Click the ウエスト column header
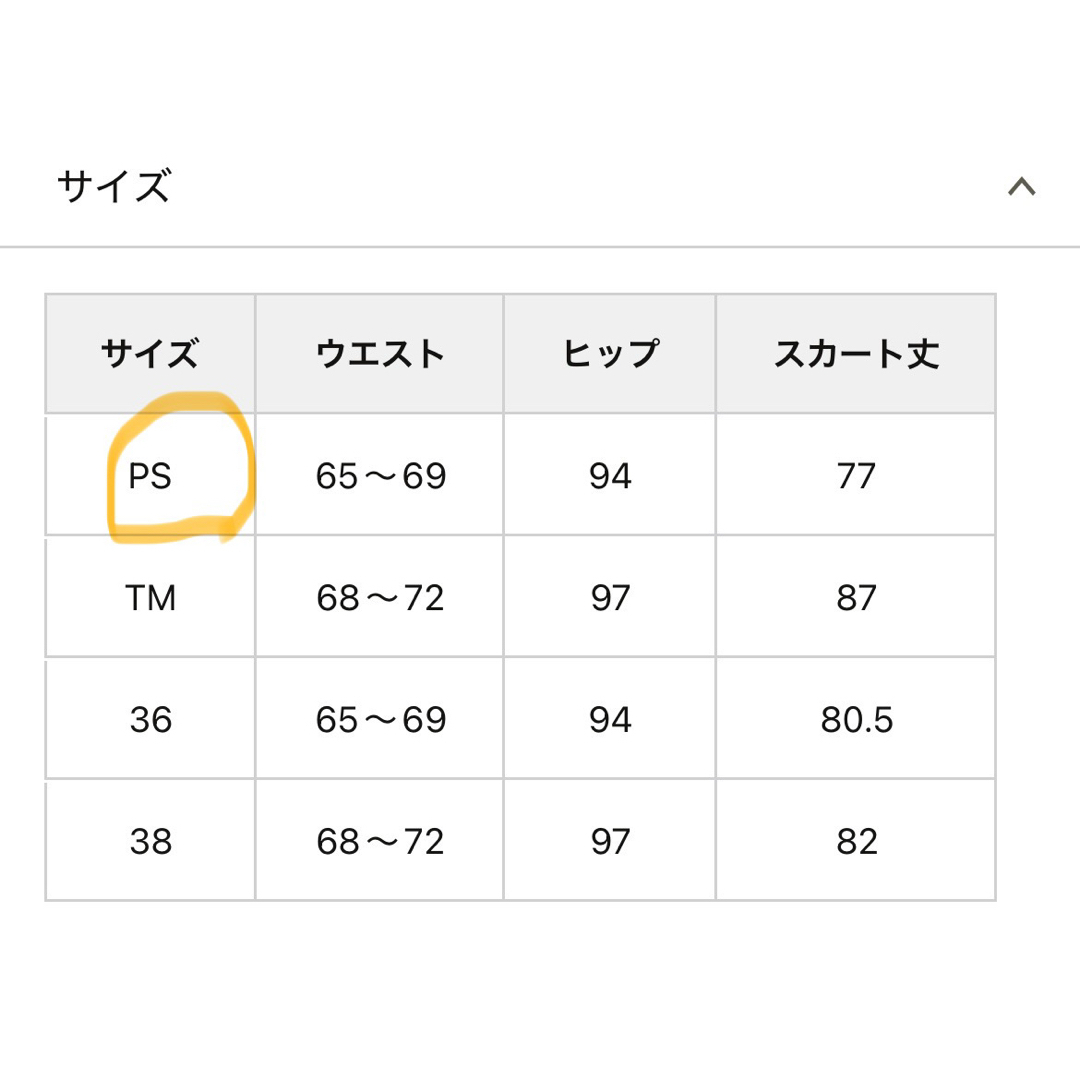This screenshot has width=1080, height=1080. [380, 354]
